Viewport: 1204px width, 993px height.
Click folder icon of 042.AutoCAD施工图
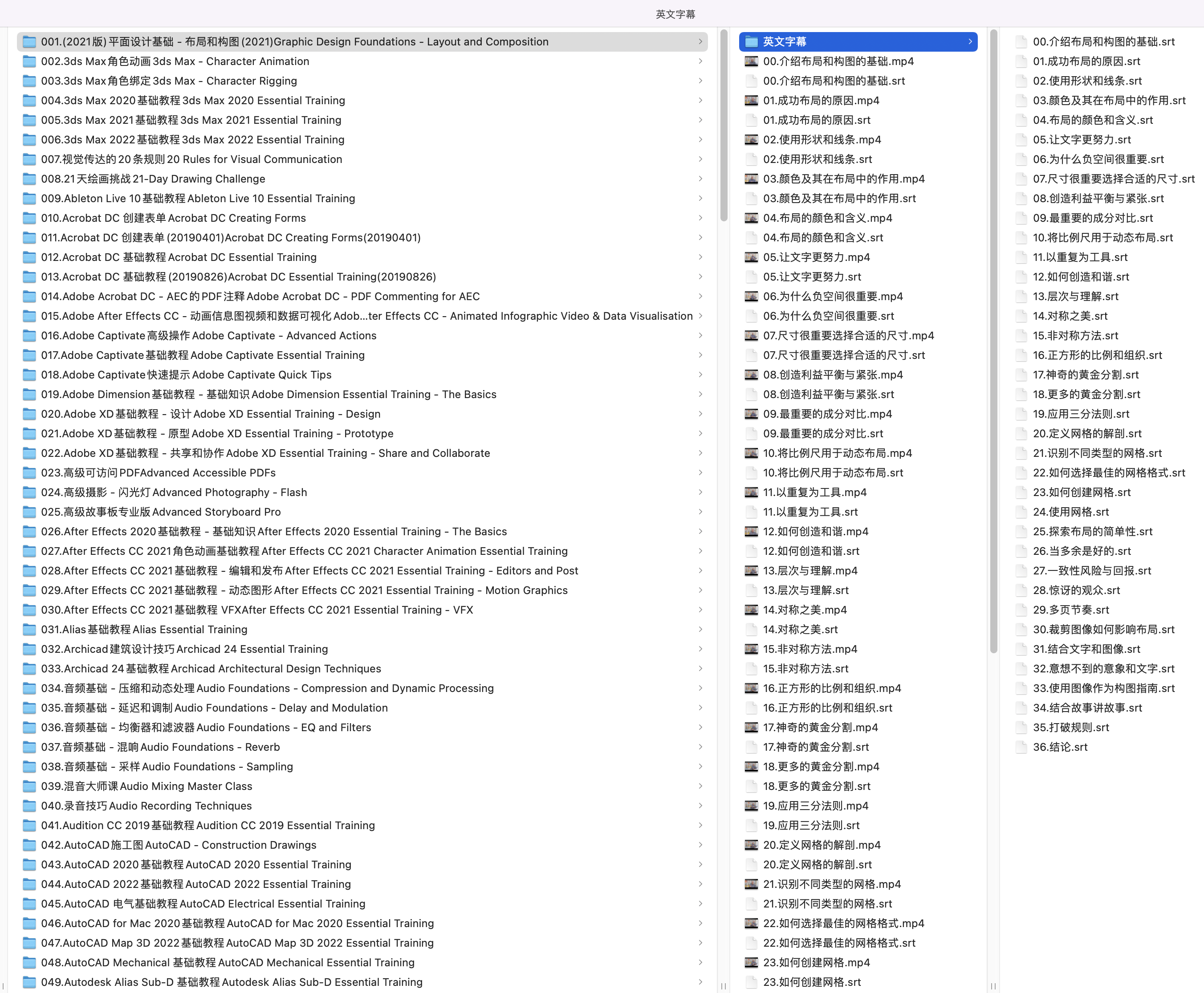coord(29,845)
